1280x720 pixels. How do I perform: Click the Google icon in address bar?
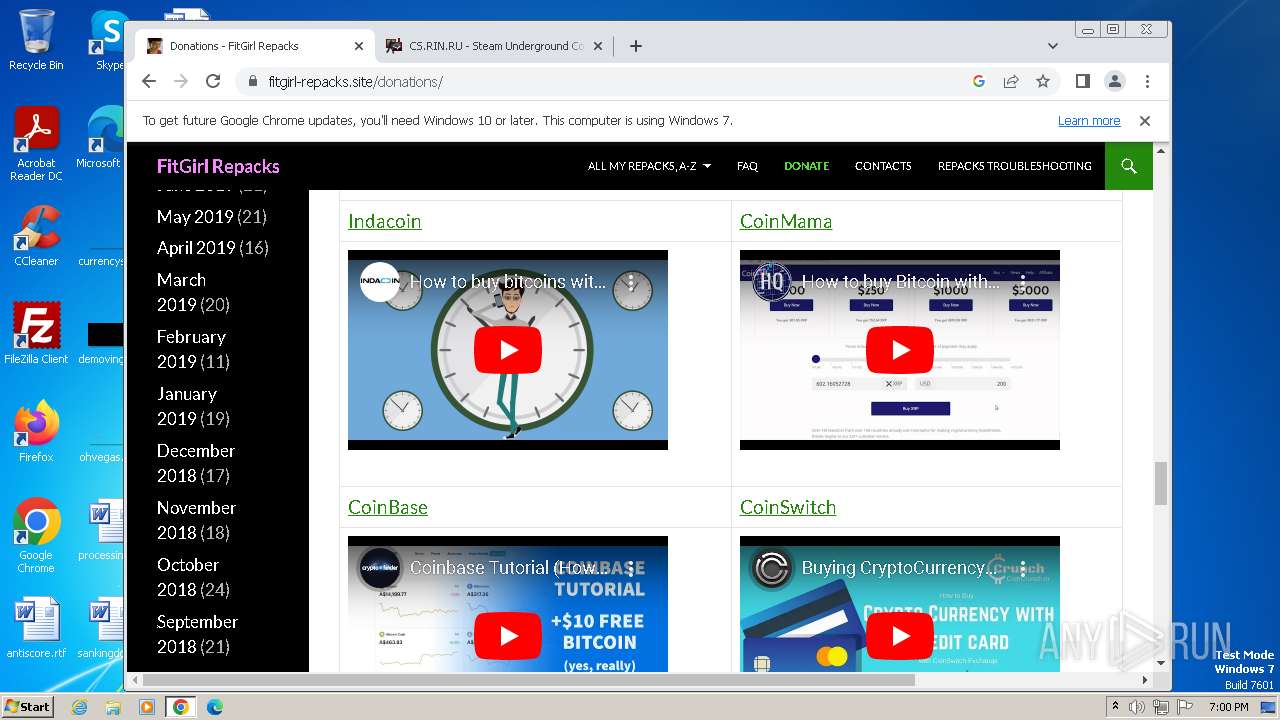coord(979,81)
